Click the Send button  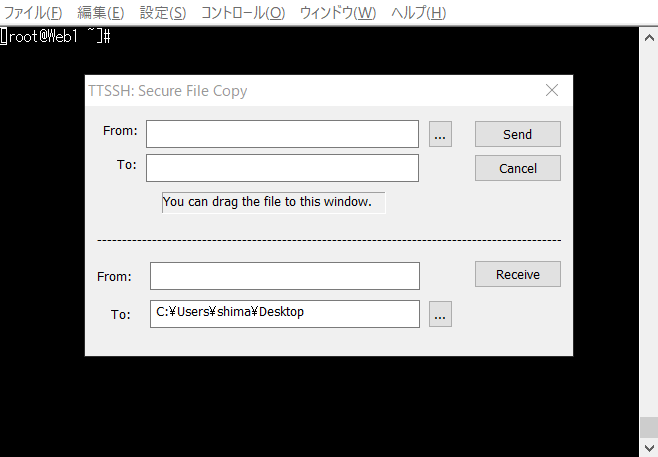click(517, 134)
